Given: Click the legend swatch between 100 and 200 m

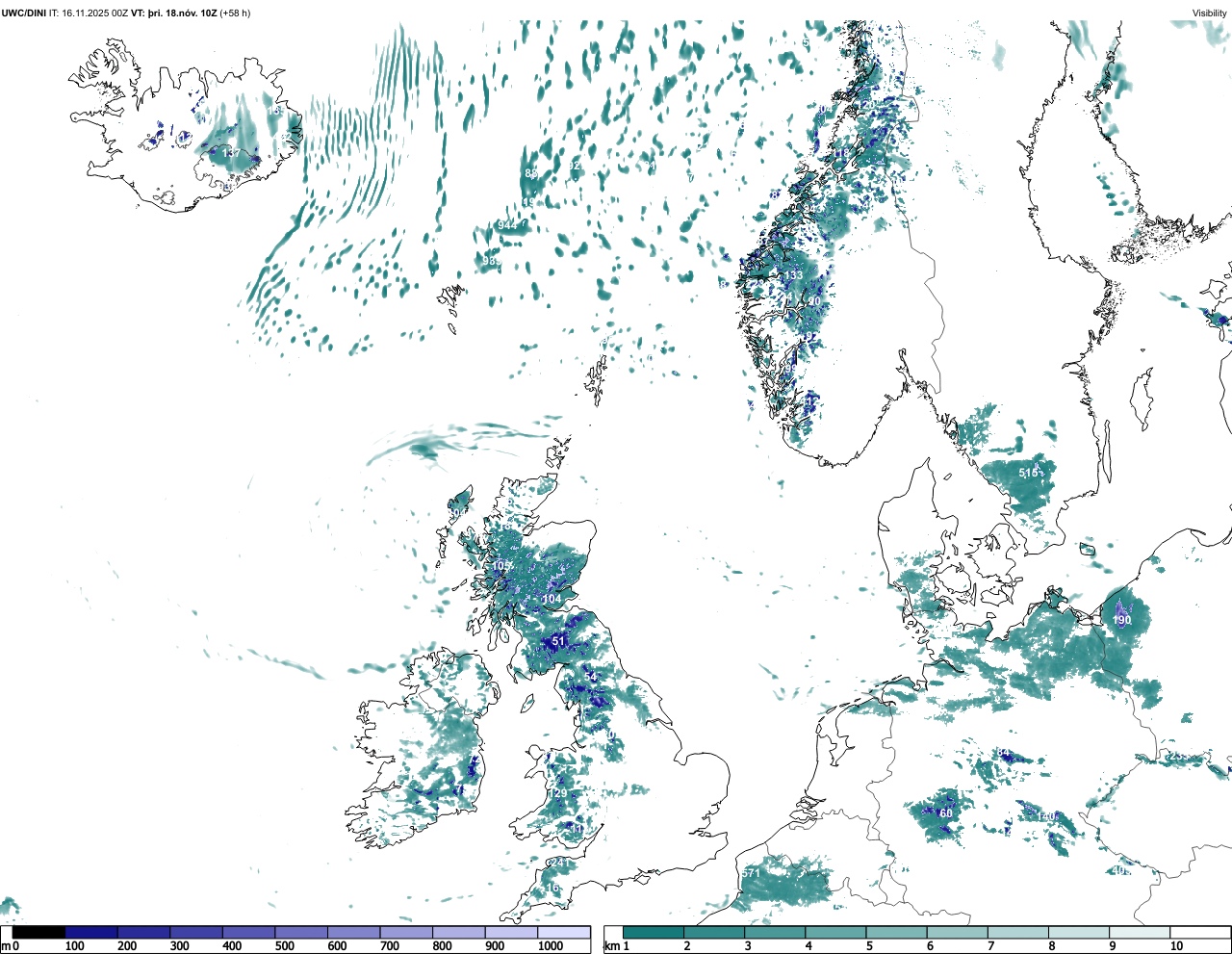Looking at the screenshot, I should point(91,932).
